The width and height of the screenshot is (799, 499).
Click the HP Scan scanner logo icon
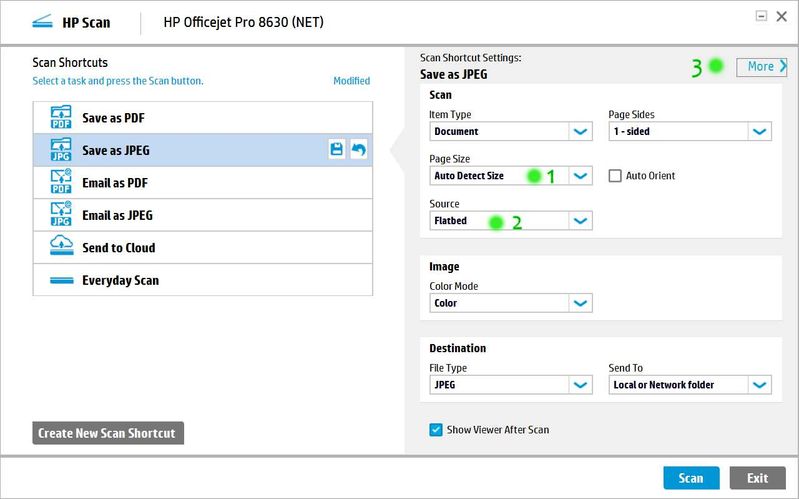point(42,22)
